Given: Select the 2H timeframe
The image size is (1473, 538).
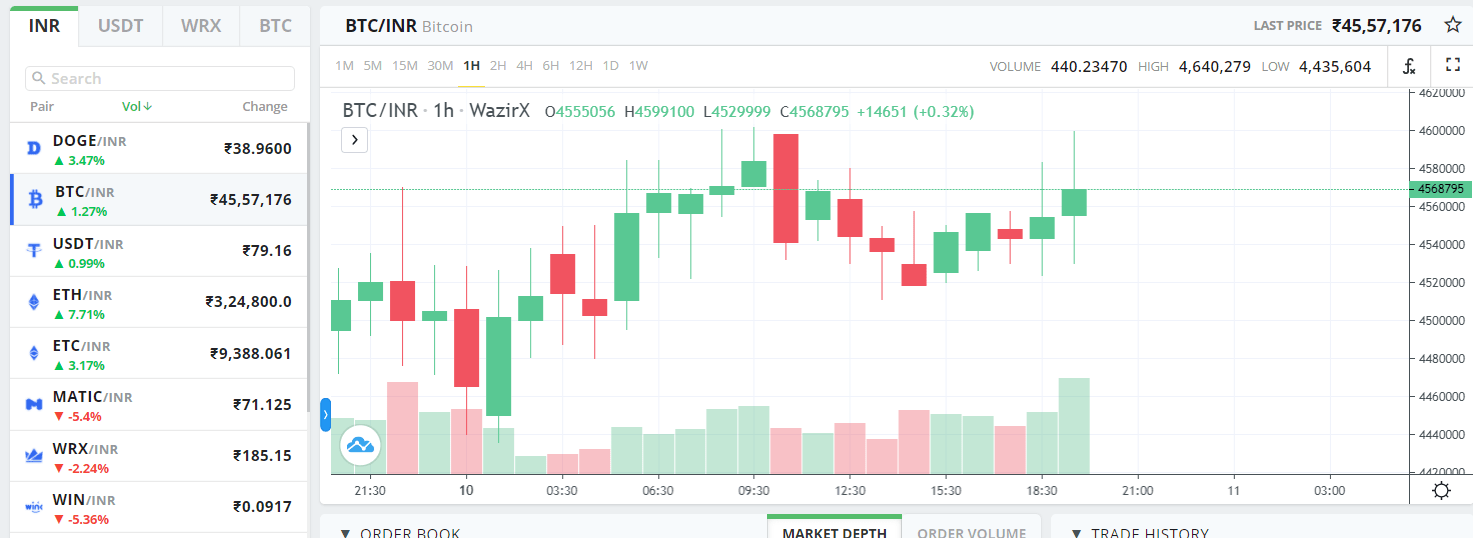Looking at the screenshot, I should [x=498, y=65].
